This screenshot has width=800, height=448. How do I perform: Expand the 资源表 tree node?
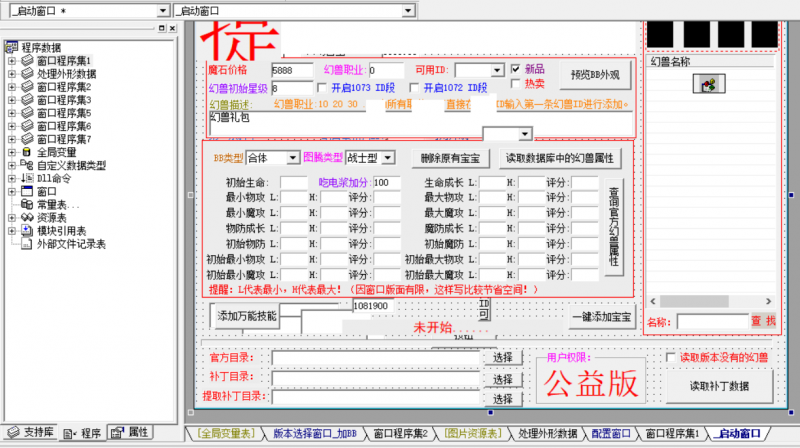tap(12, 218)
